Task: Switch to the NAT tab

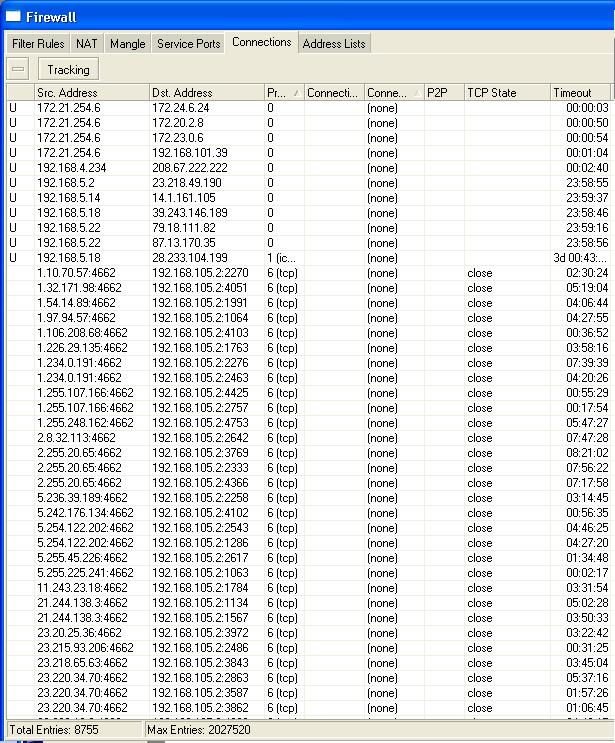Action: (x=87, y=44)
